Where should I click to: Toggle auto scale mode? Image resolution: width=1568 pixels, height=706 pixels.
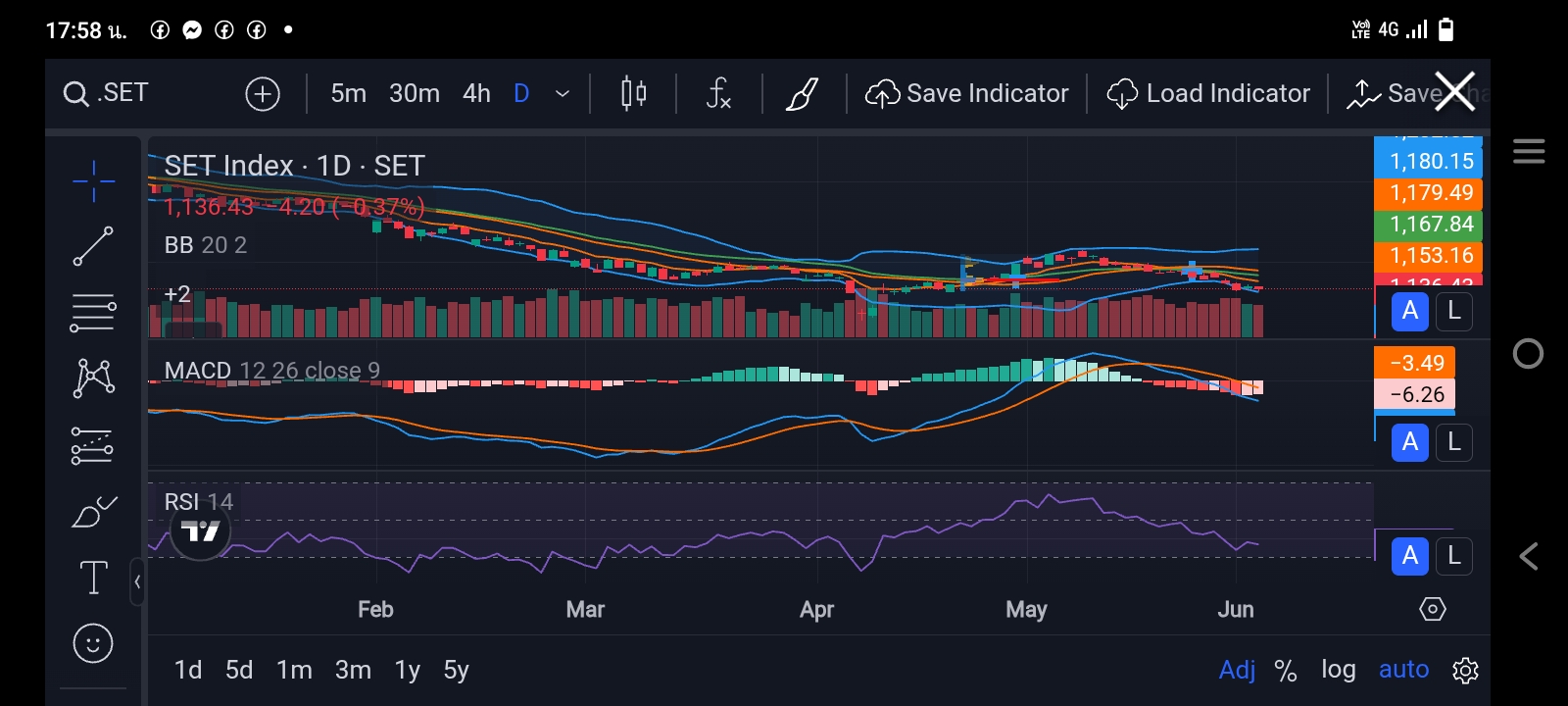1403,670
